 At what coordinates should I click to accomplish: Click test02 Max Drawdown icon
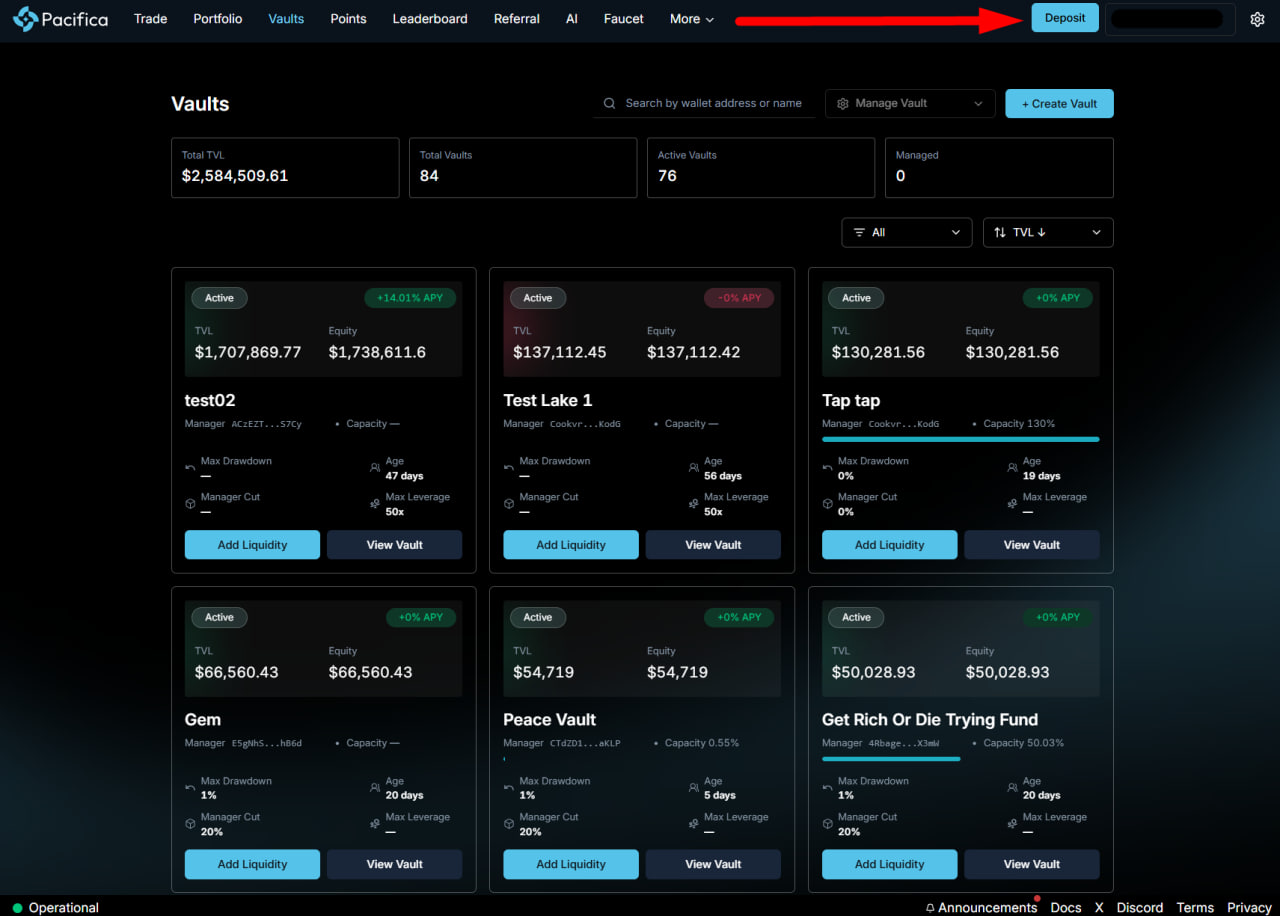(x=191, y=468)
